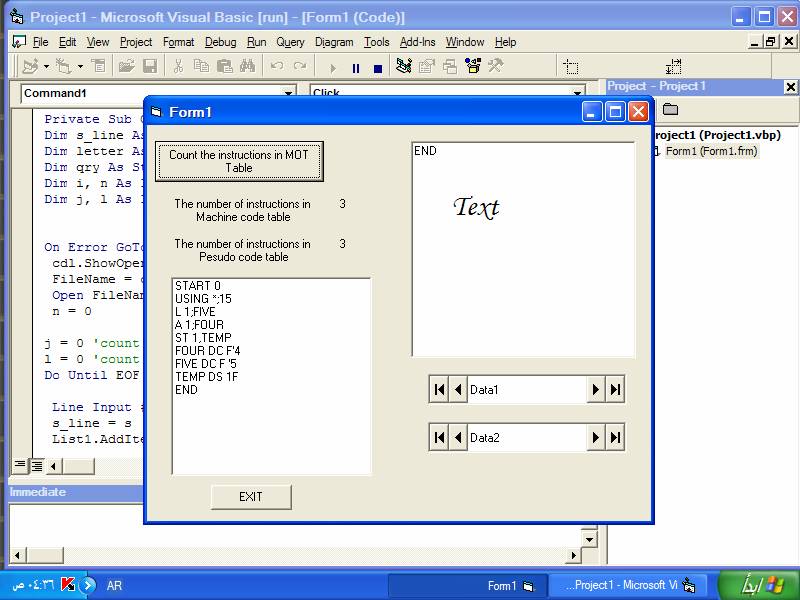
Task: Click Data1 move-next record arrow
Action: [x=595, y=390]
